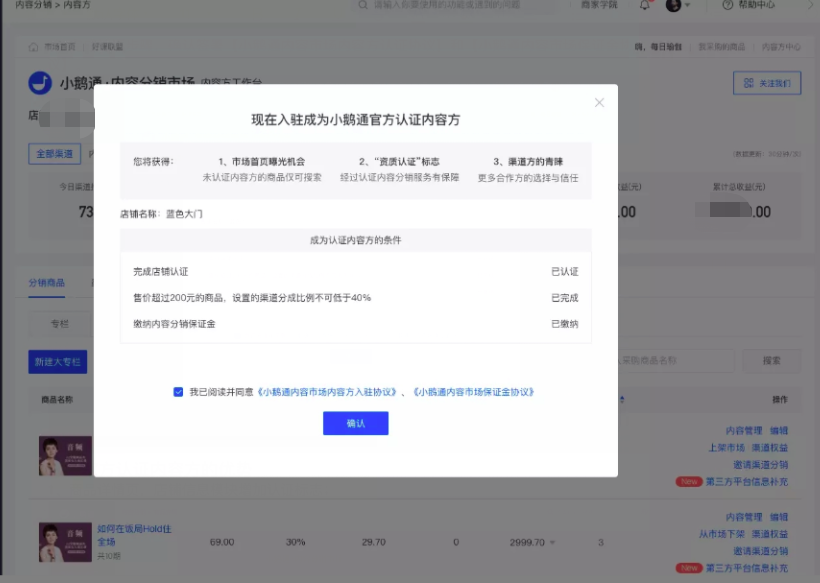Open 如何在饭局Hold住全场 product link
Viewport: 820px width, 583px height.
click(x=134, y=535)
